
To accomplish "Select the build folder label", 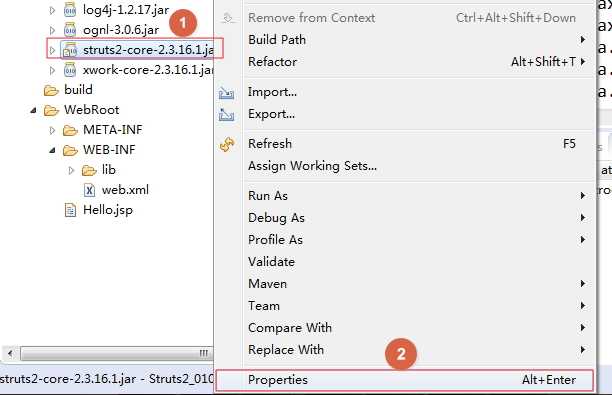I will (78, 90).
